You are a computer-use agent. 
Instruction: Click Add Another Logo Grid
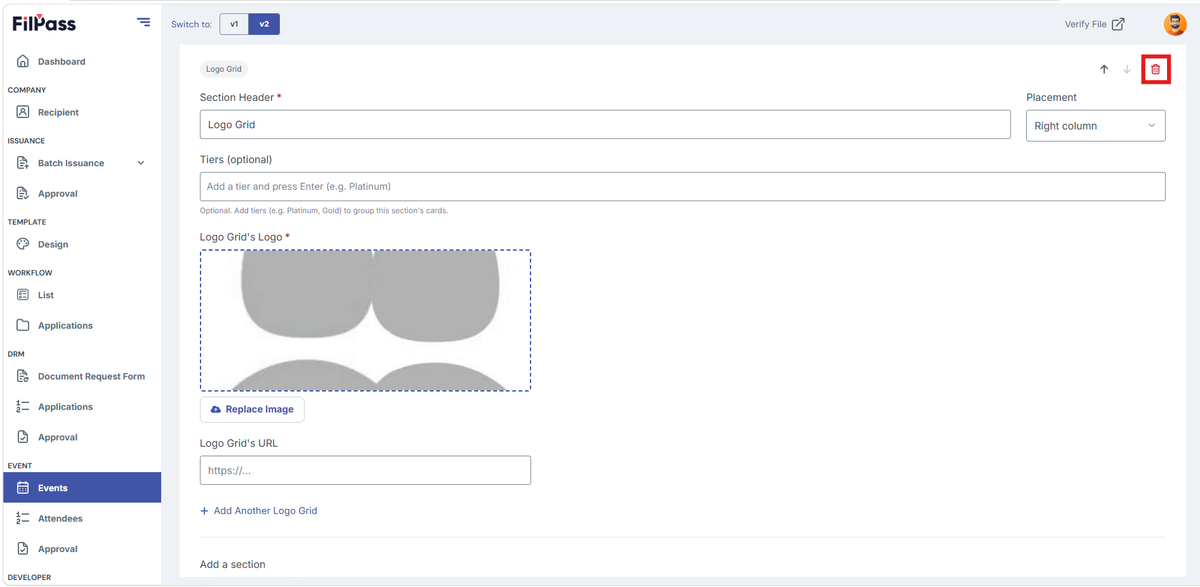coord(259,511)
